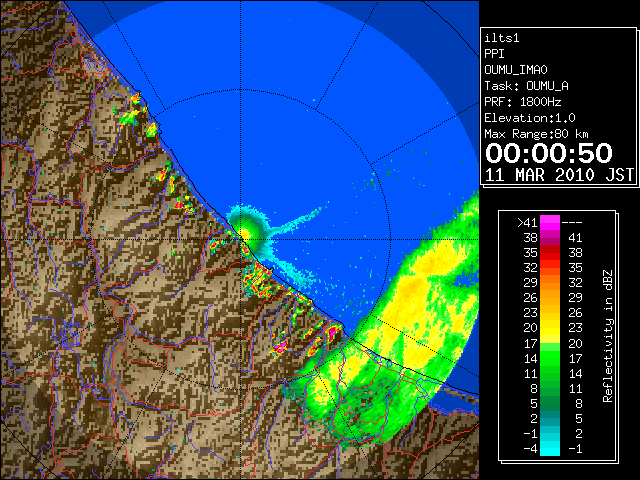Click the 'ilts1' label in info panel
Viewport: 640px width, 480px height.
tap(502, 38)
